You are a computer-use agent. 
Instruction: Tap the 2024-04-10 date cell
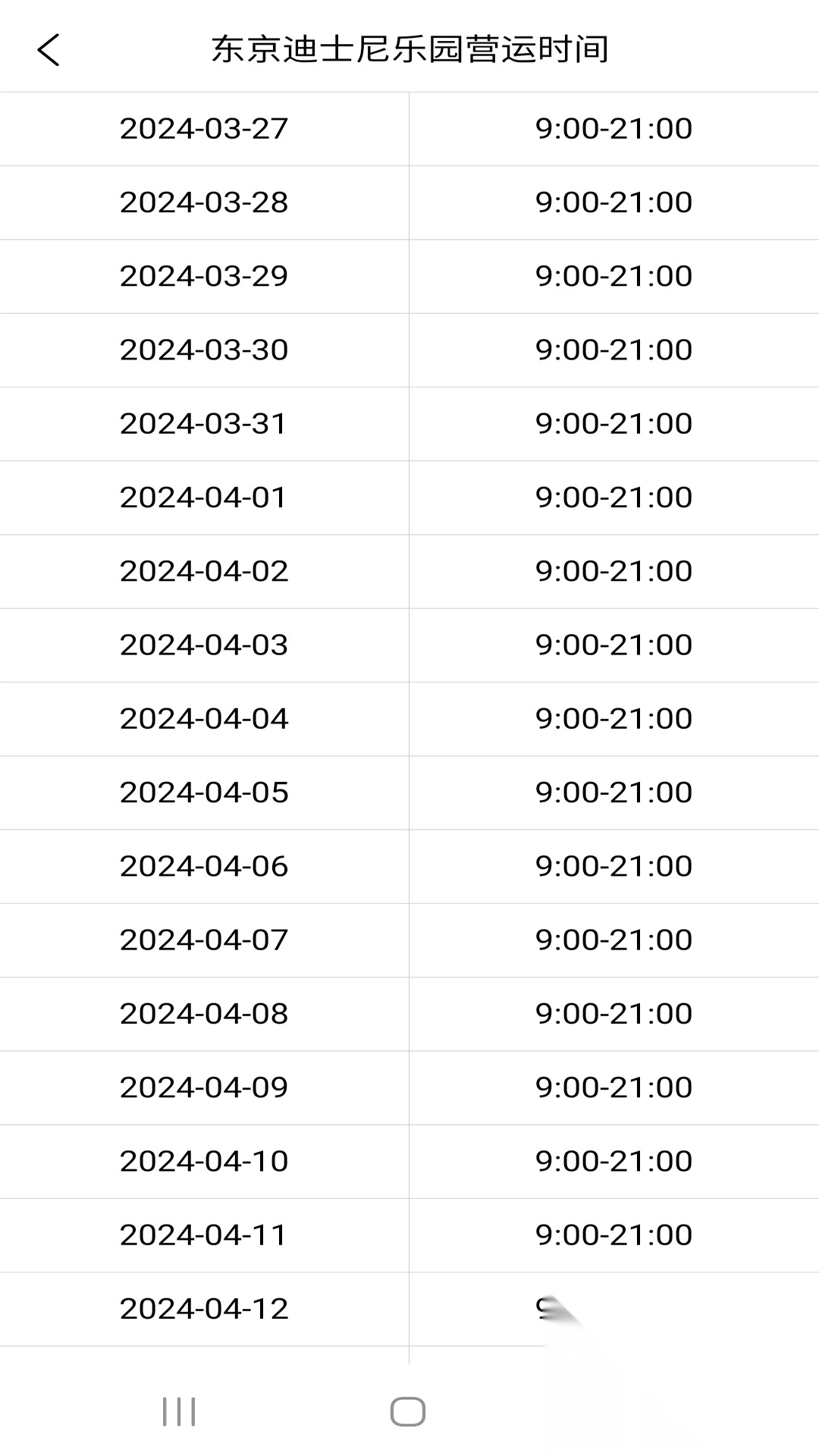(204, 1161)
